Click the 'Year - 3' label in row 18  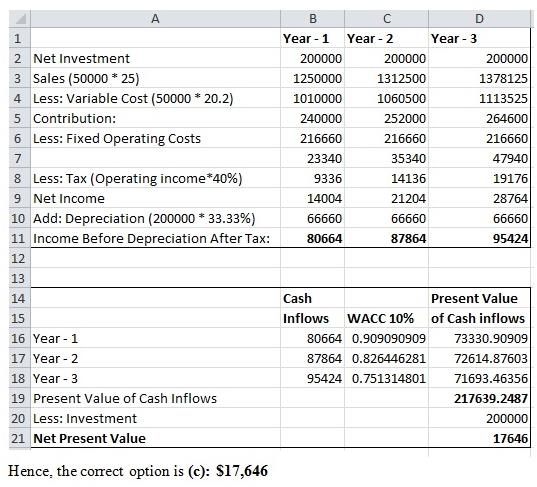155,378
